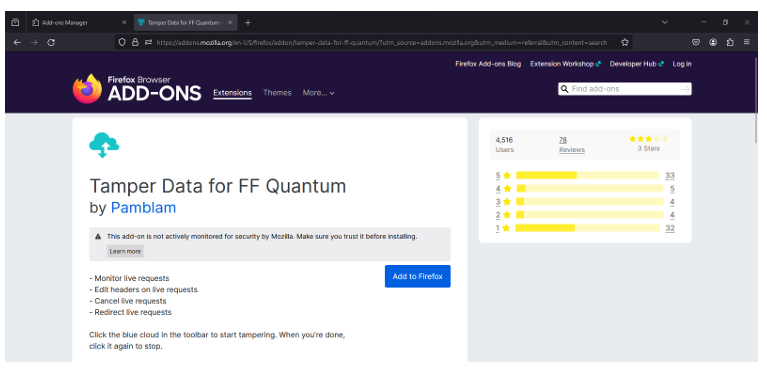Expand the list-all-tabs chevron
The height and width of the screenshot is (377, 767).
point(664,22)
